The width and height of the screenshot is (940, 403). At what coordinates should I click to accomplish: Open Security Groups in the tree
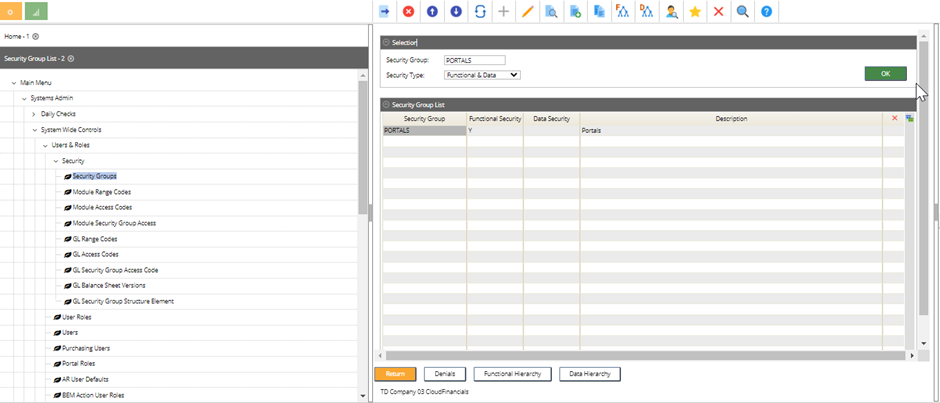[95, 176]
